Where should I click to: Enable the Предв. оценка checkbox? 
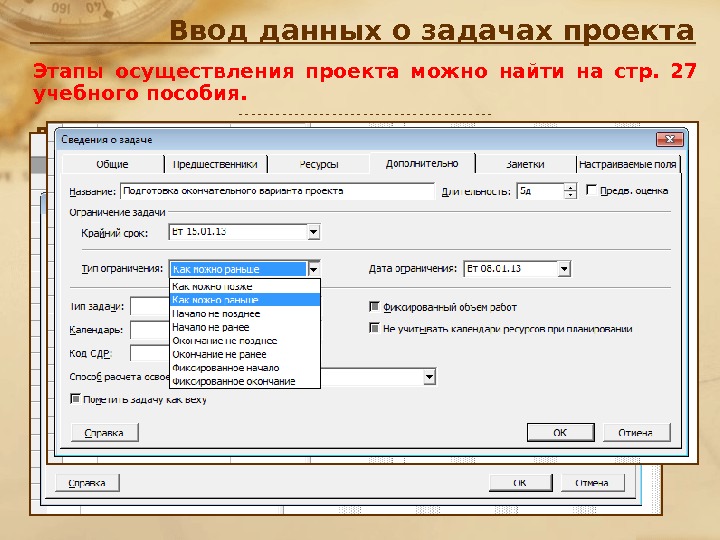click(591, 190)
